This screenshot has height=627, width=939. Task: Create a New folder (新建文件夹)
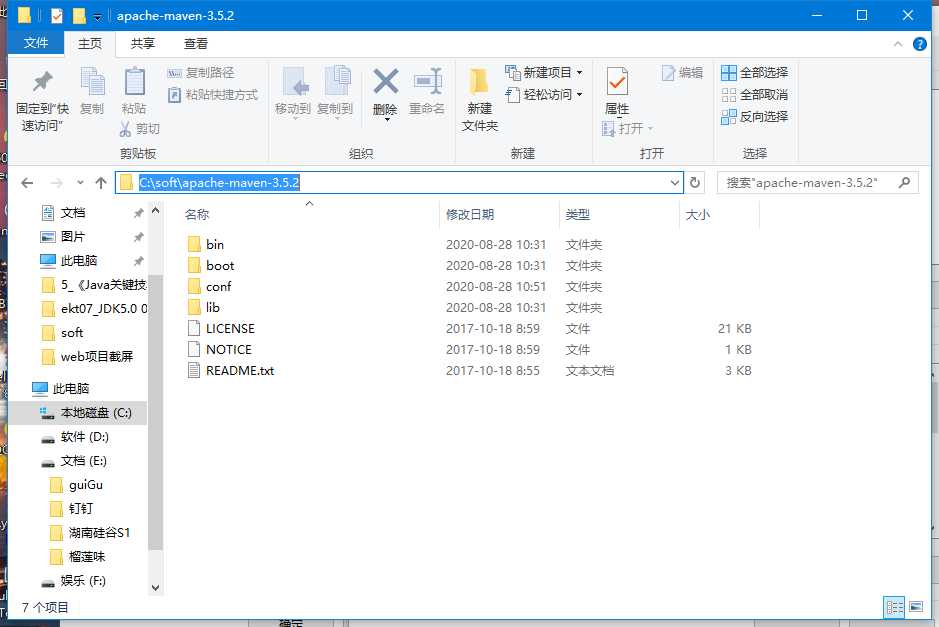480,99
